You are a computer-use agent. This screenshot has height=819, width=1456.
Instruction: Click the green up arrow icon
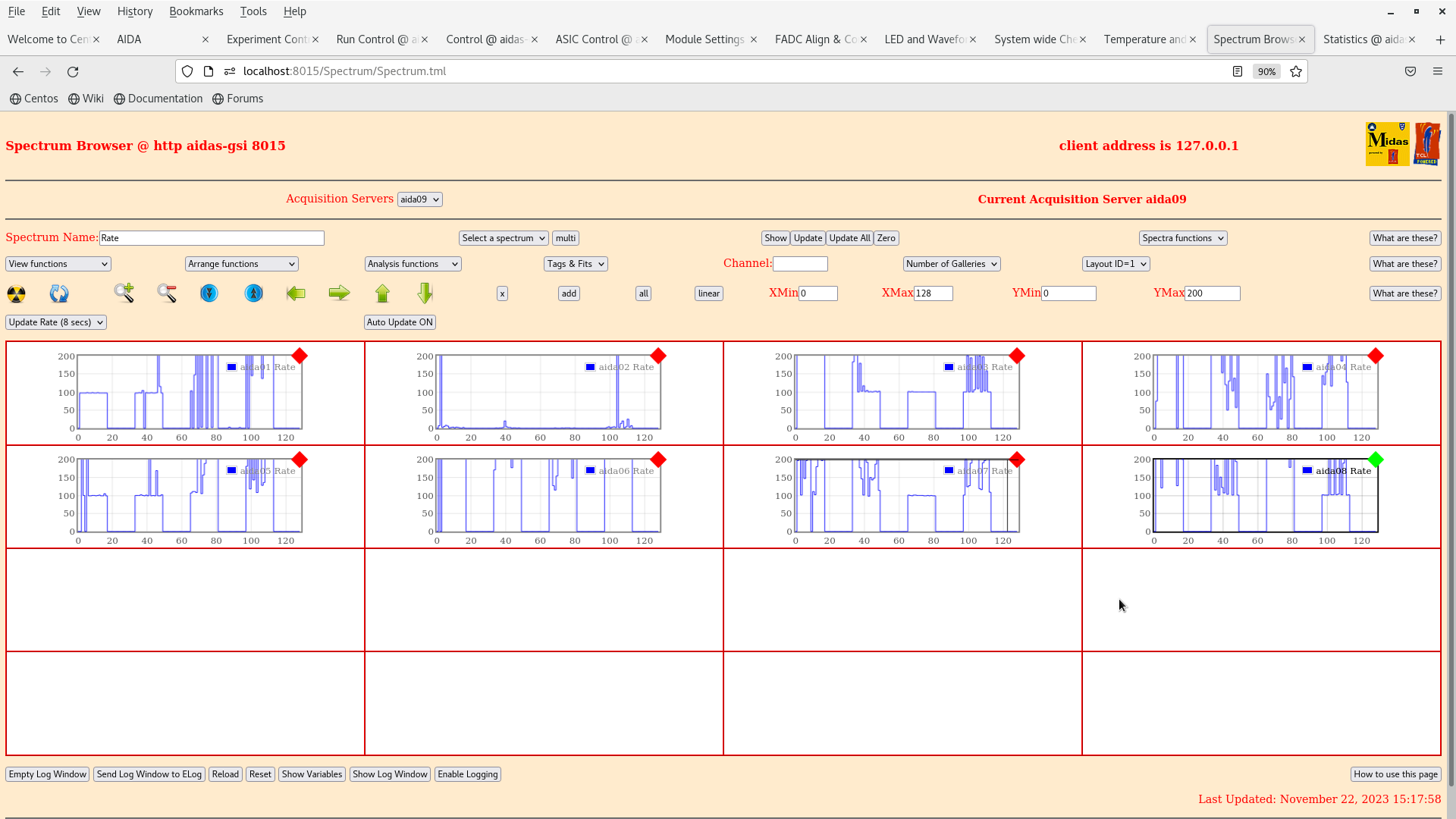tap(382, 293)
